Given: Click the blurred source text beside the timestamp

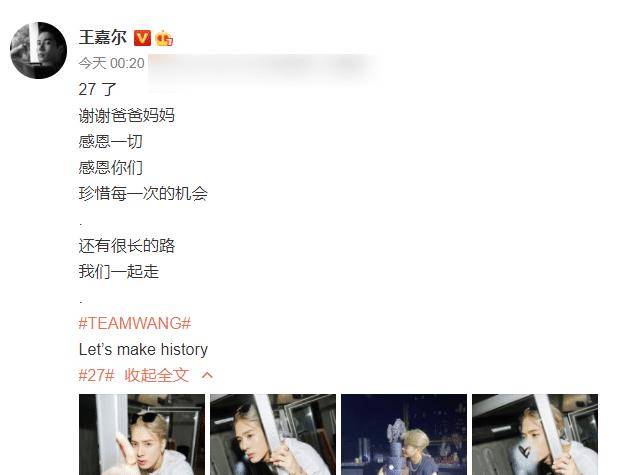Looking at the screenshot, I should point(262,67).
